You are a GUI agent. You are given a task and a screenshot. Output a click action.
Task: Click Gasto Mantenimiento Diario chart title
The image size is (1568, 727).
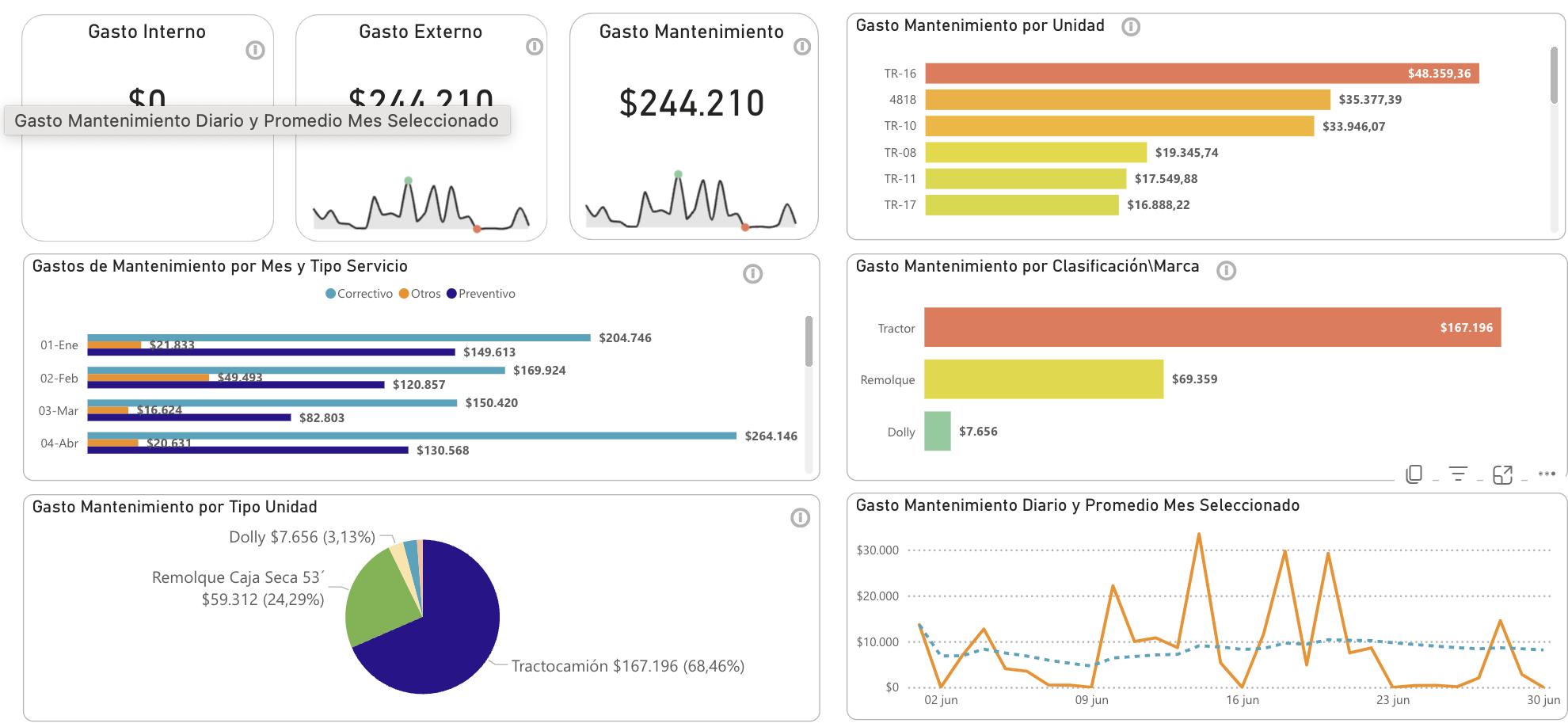point(1078,505)
